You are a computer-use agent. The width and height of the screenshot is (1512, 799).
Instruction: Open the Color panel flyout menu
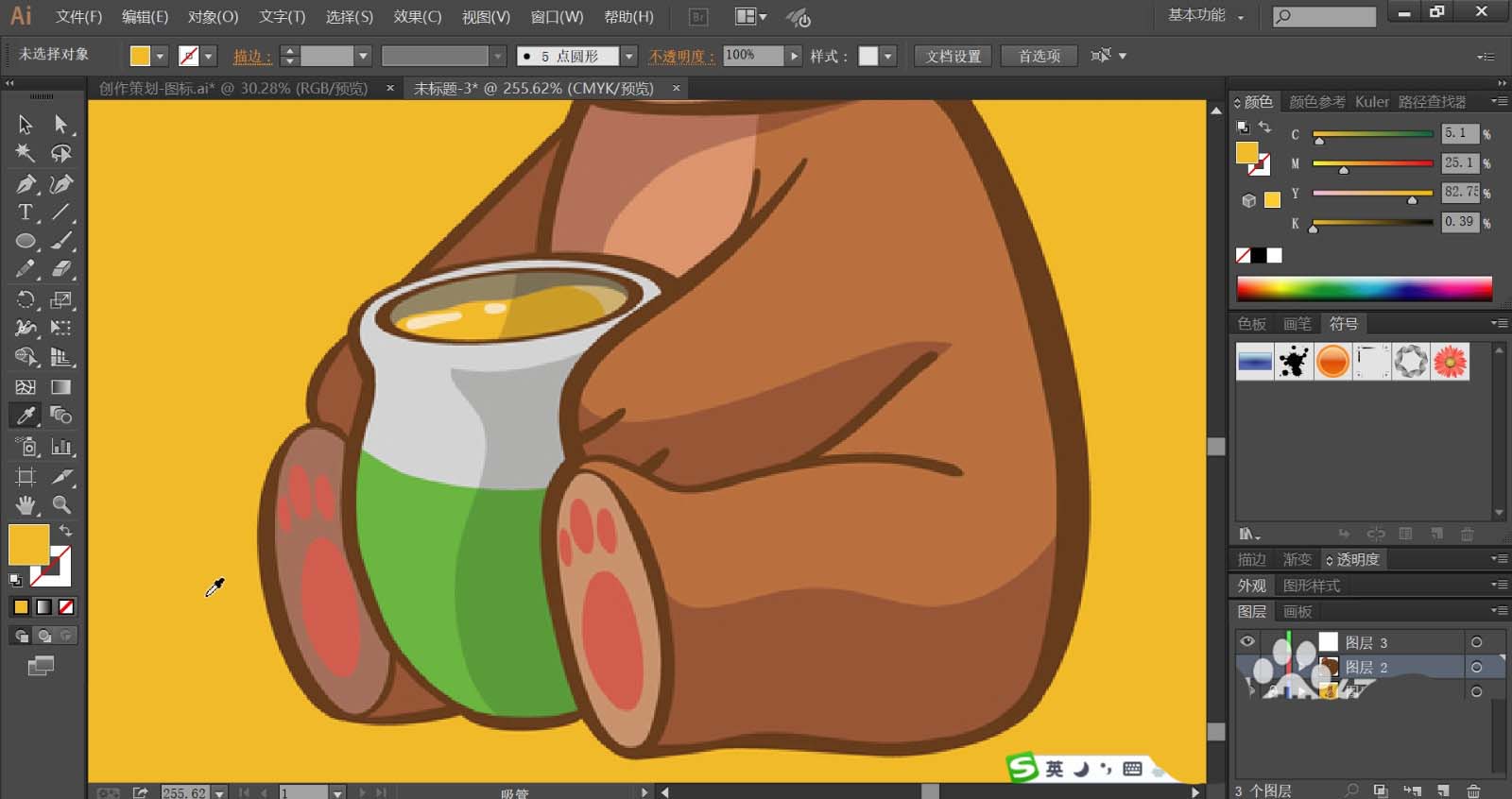[1499, 101]
